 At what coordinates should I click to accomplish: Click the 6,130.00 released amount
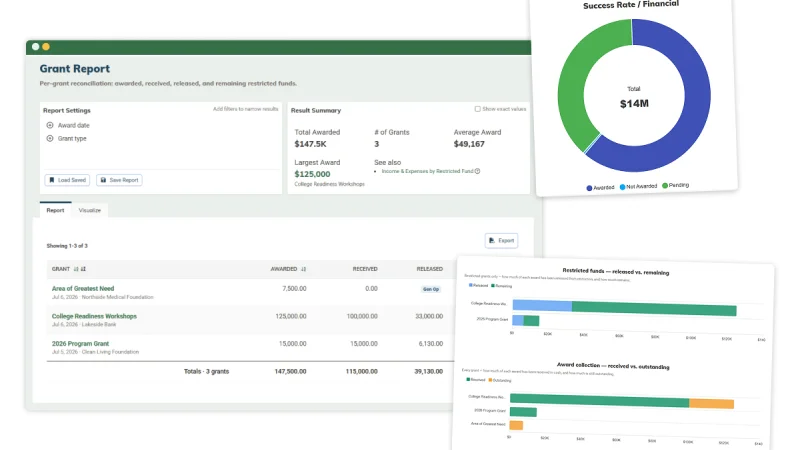coord(431,343)
